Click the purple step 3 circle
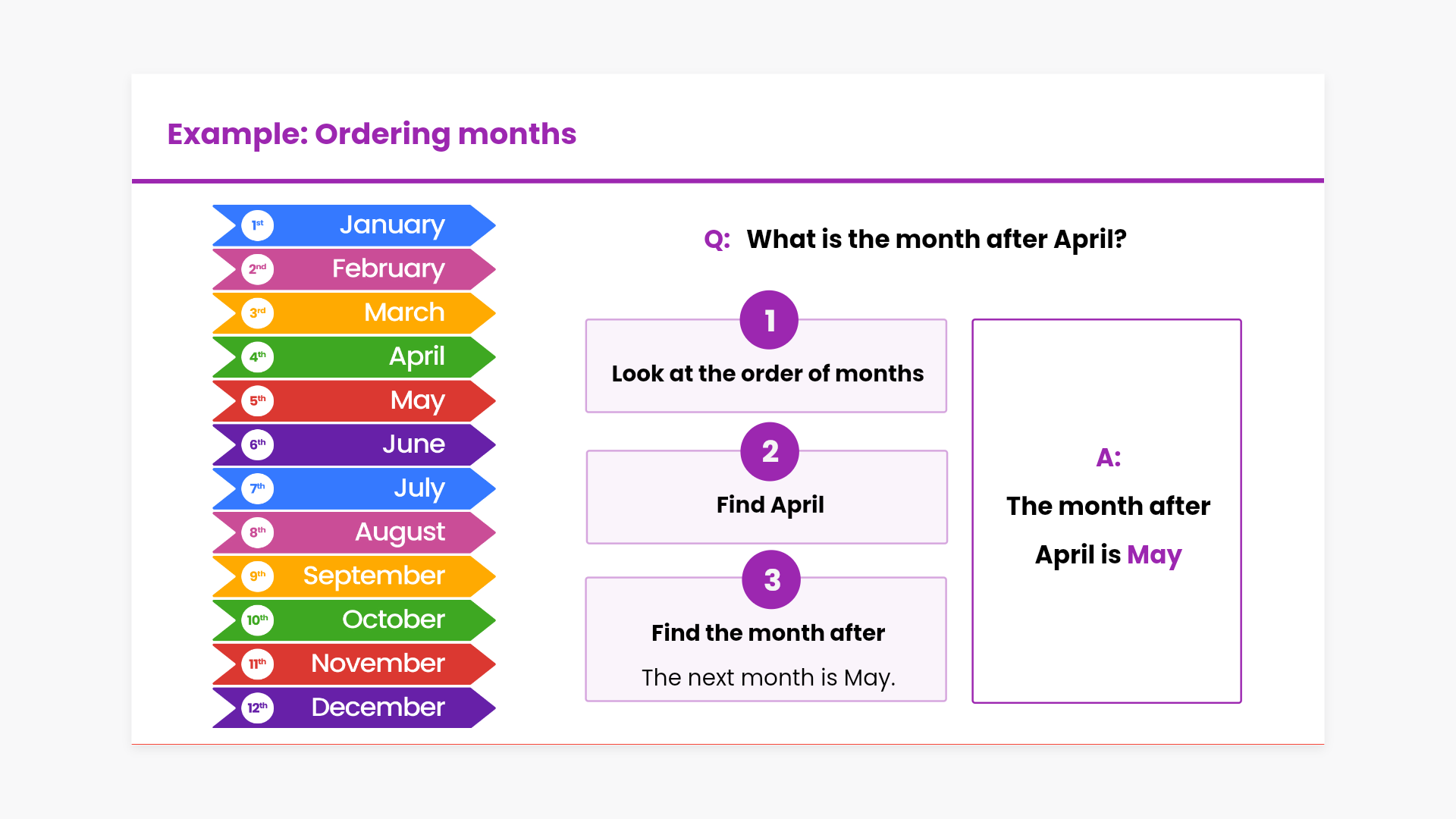The width and height of the screenshot is (1456, 819). point(771,579)
